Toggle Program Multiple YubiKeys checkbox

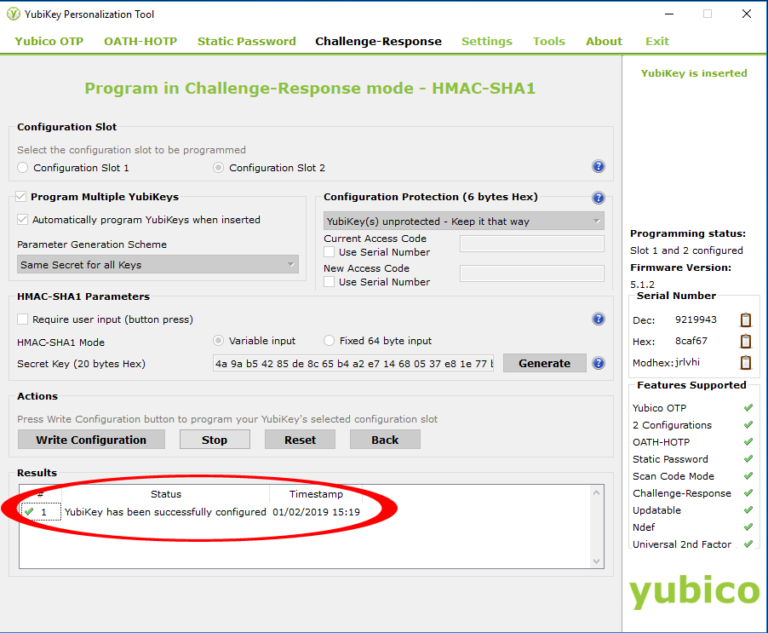click(21, 197)
